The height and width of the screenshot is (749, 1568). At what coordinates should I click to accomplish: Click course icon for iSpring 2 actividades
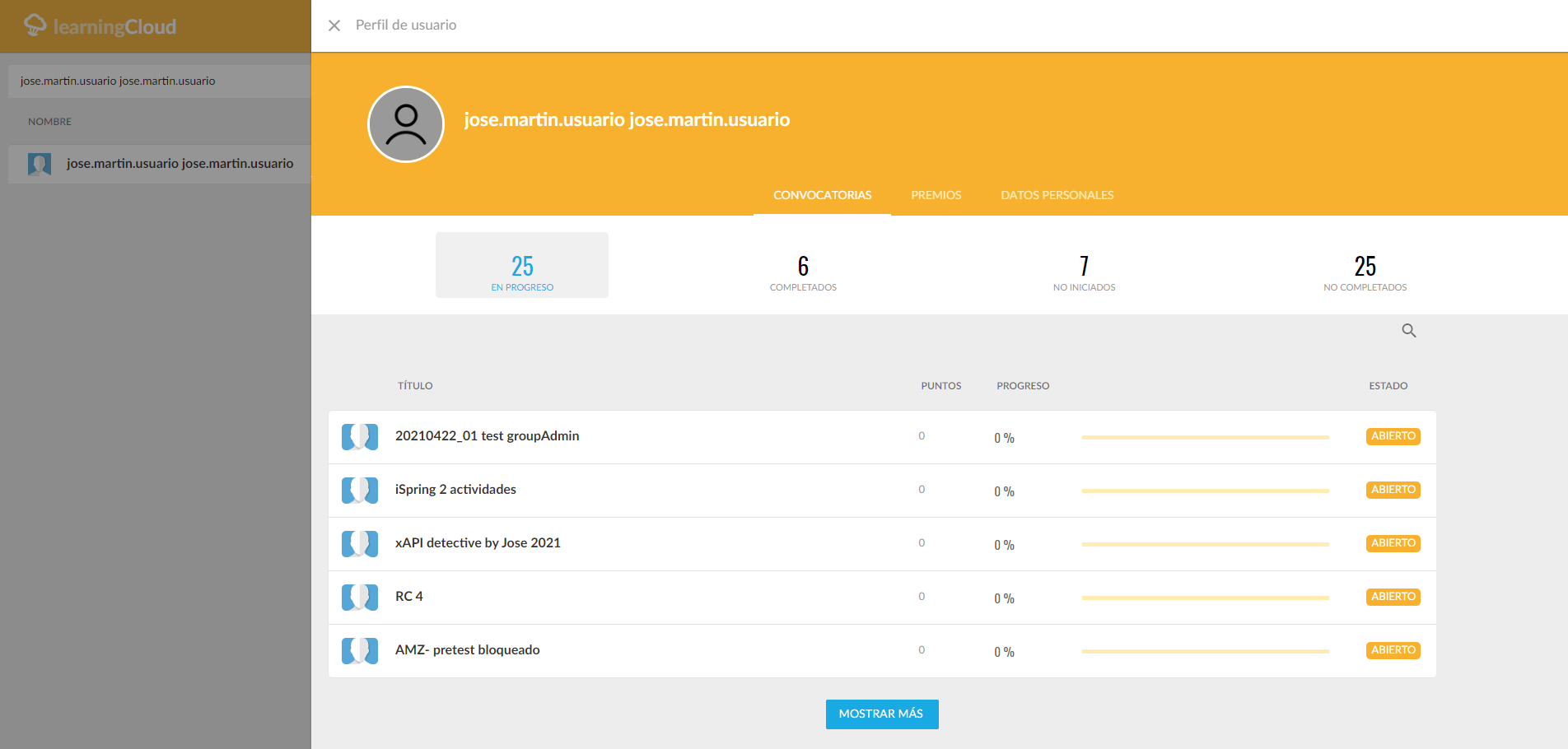tap(360, 491)
